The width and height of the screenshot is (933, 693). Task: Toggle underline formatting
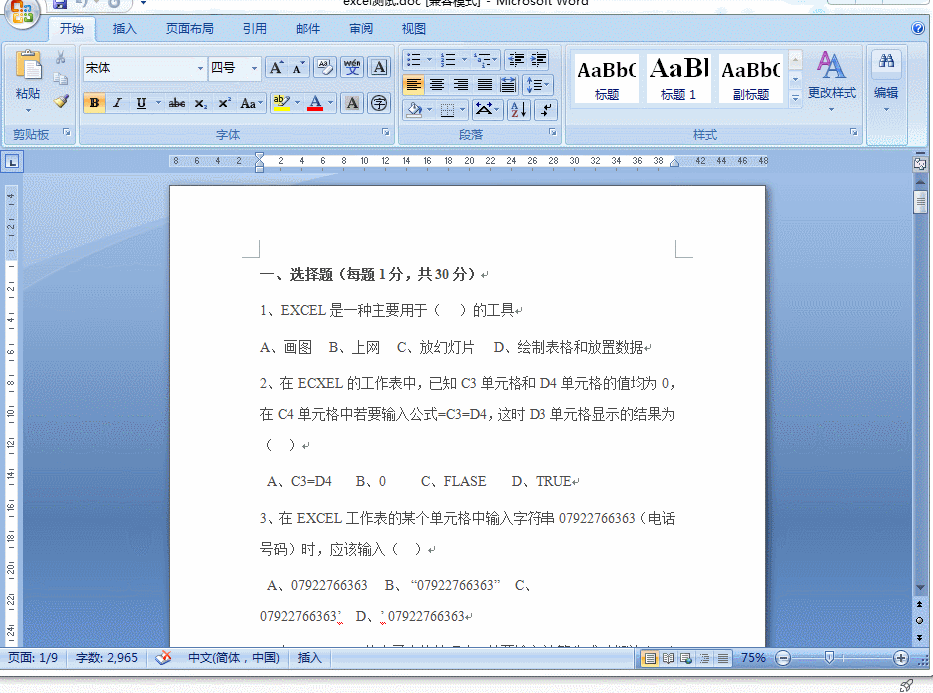[x=141, y=103]
